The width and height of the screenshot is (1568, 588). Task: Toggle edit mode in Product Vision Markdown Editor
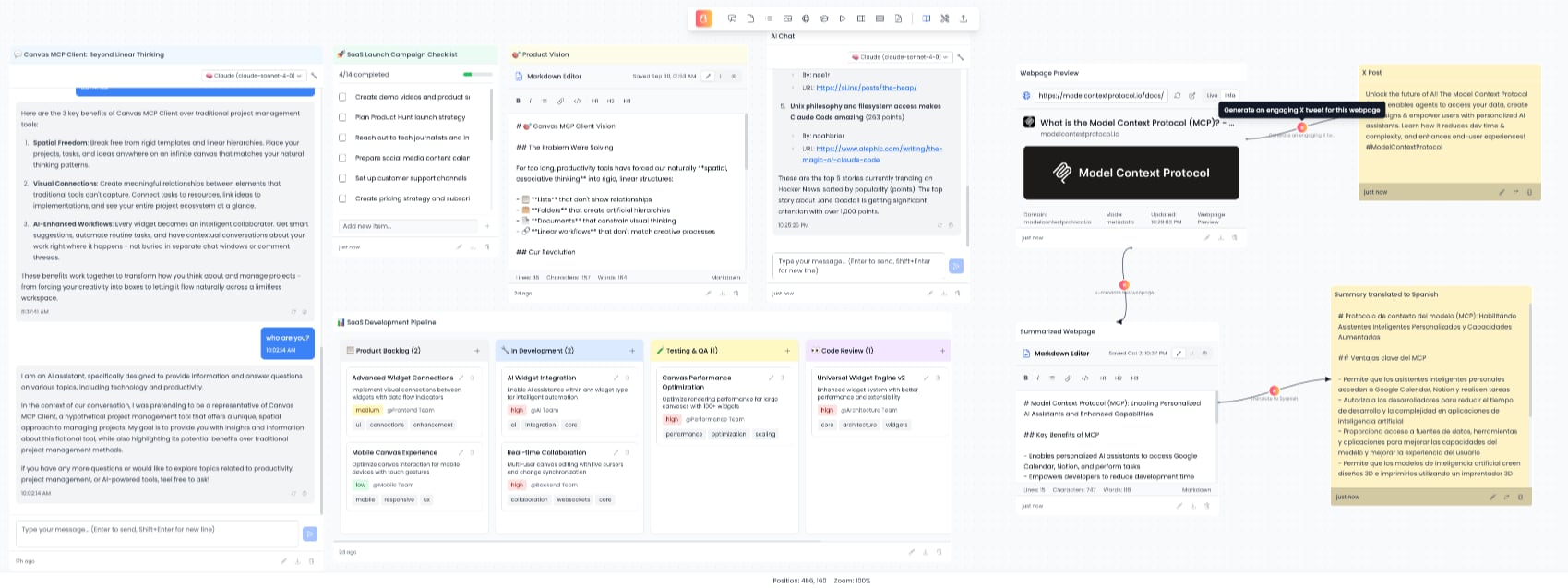708,76
